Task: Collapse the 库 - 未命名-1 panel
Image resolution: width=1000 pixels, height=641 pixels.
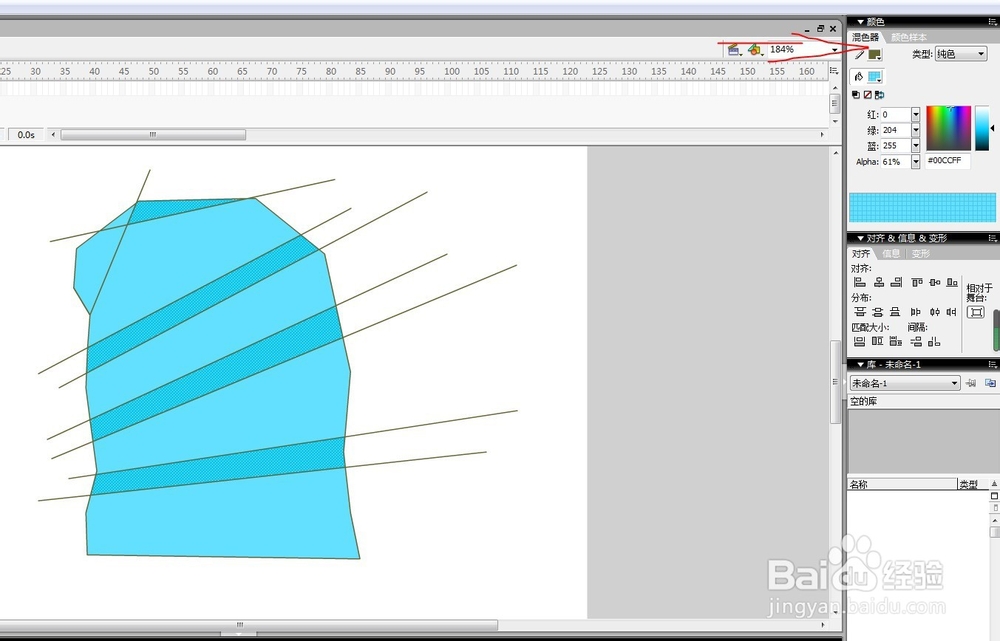Action: tap(860, 364)
